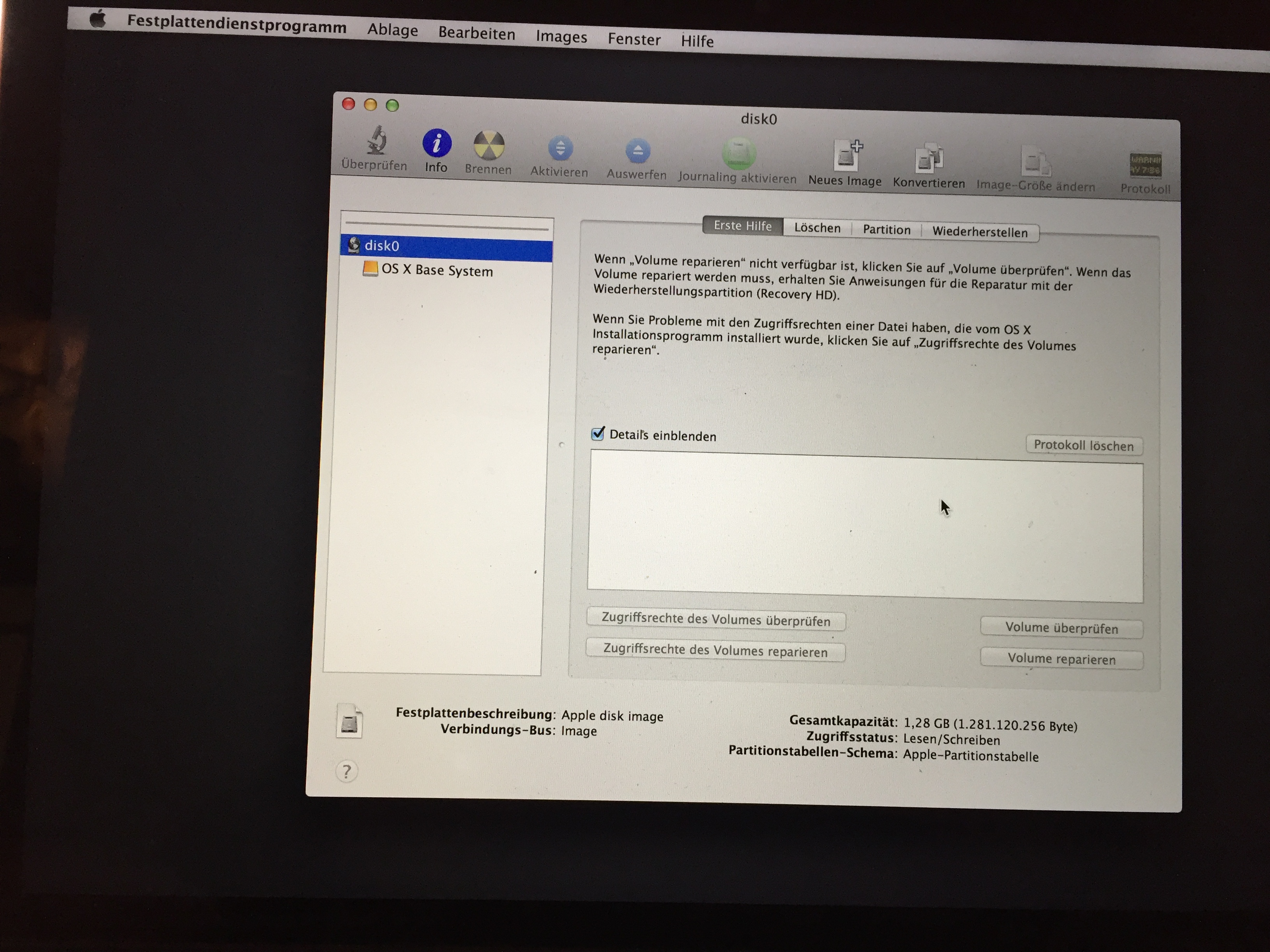Click the Volume überprüfen button
This screenshot has height=952, width=1270.
pyautogui.click(x=1061, y=628)
